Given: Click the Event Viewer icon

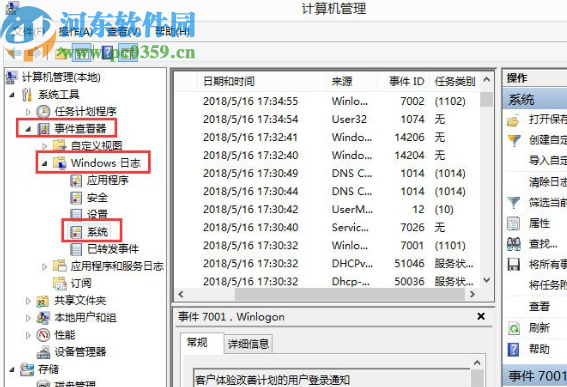Looking at the screenshot, I should [x=43, y=129].
